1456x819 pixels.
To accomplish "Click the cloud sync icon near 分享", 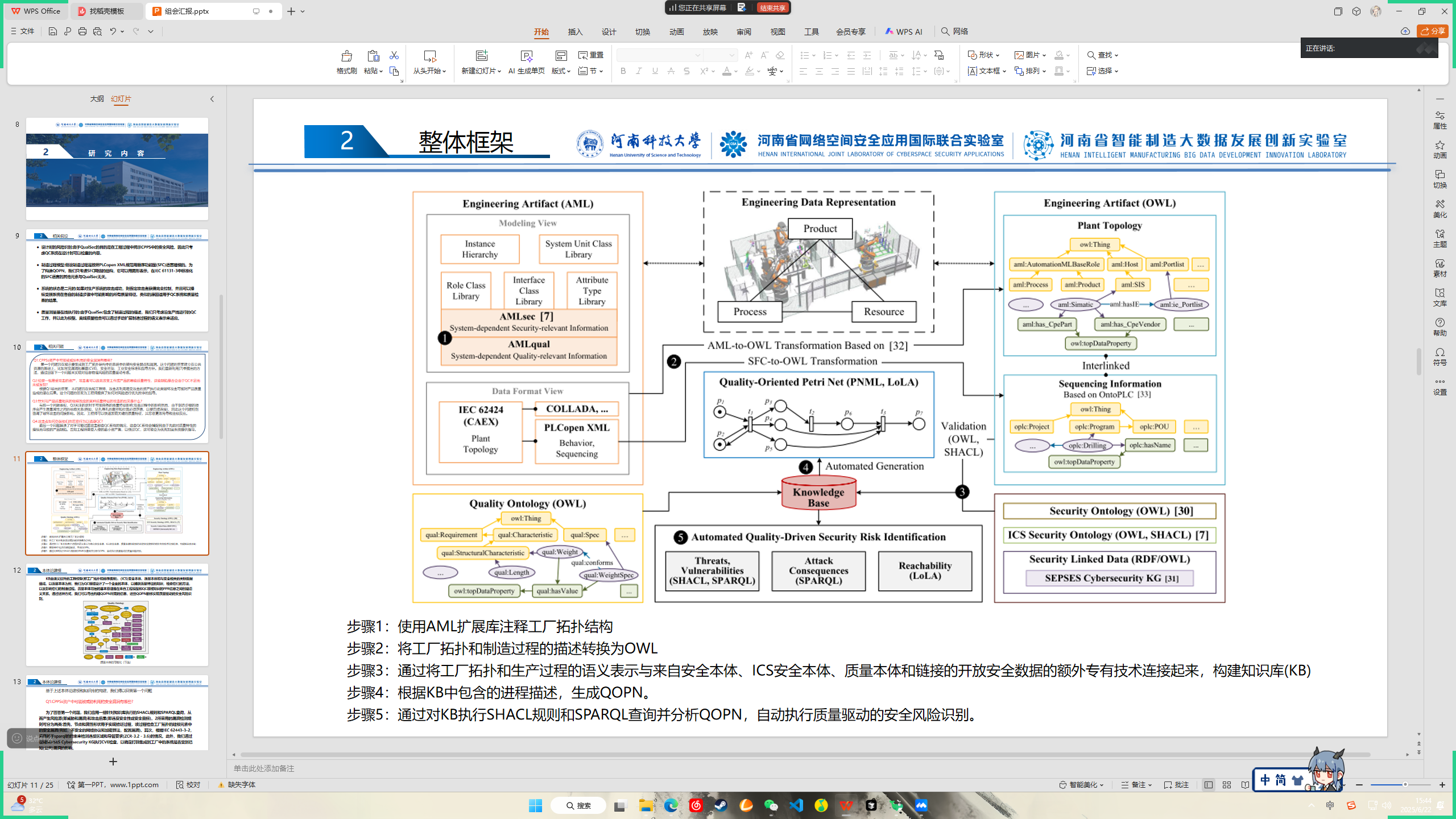I will [1405, 31].
